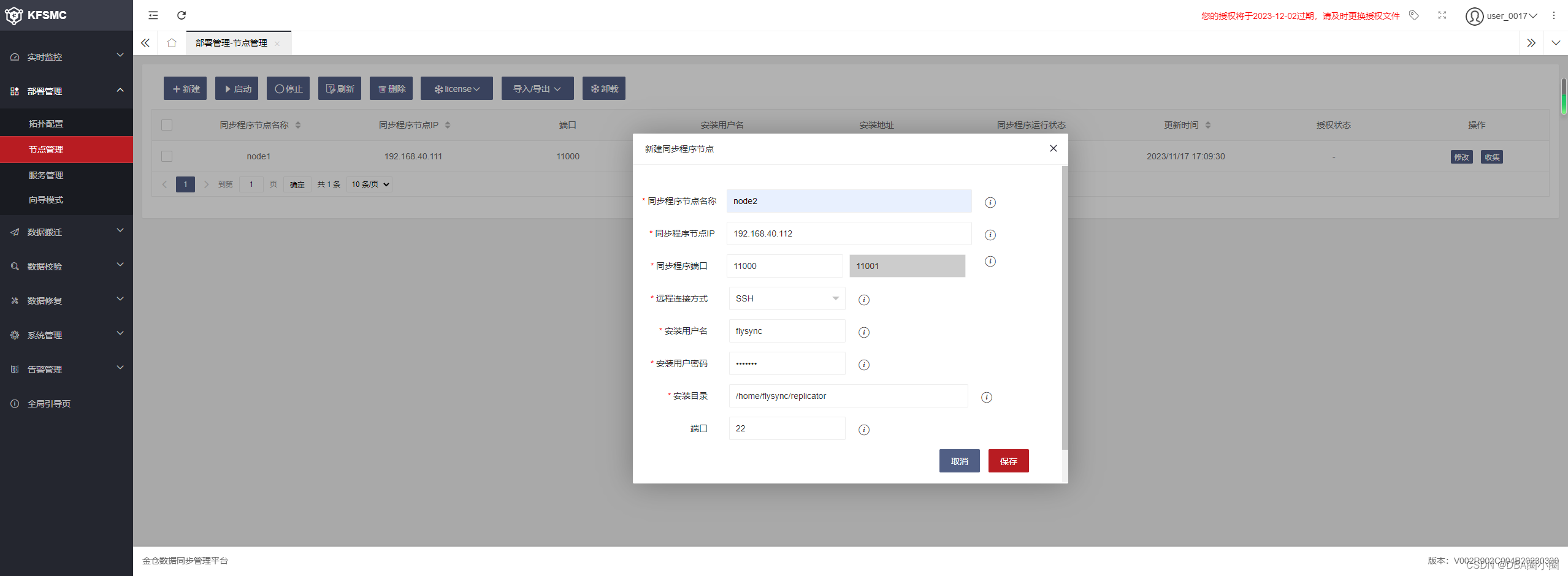The image size is (1568, 576).
Task: Click info icon next to 同步程序端口
Action: point(990,262)
